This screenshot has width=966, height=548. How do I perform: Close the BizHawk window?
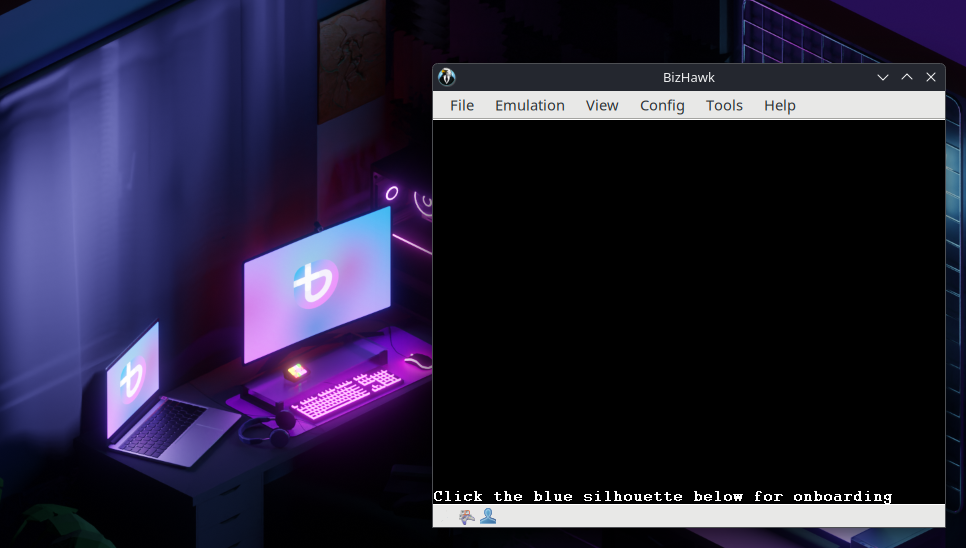[931, 77]
